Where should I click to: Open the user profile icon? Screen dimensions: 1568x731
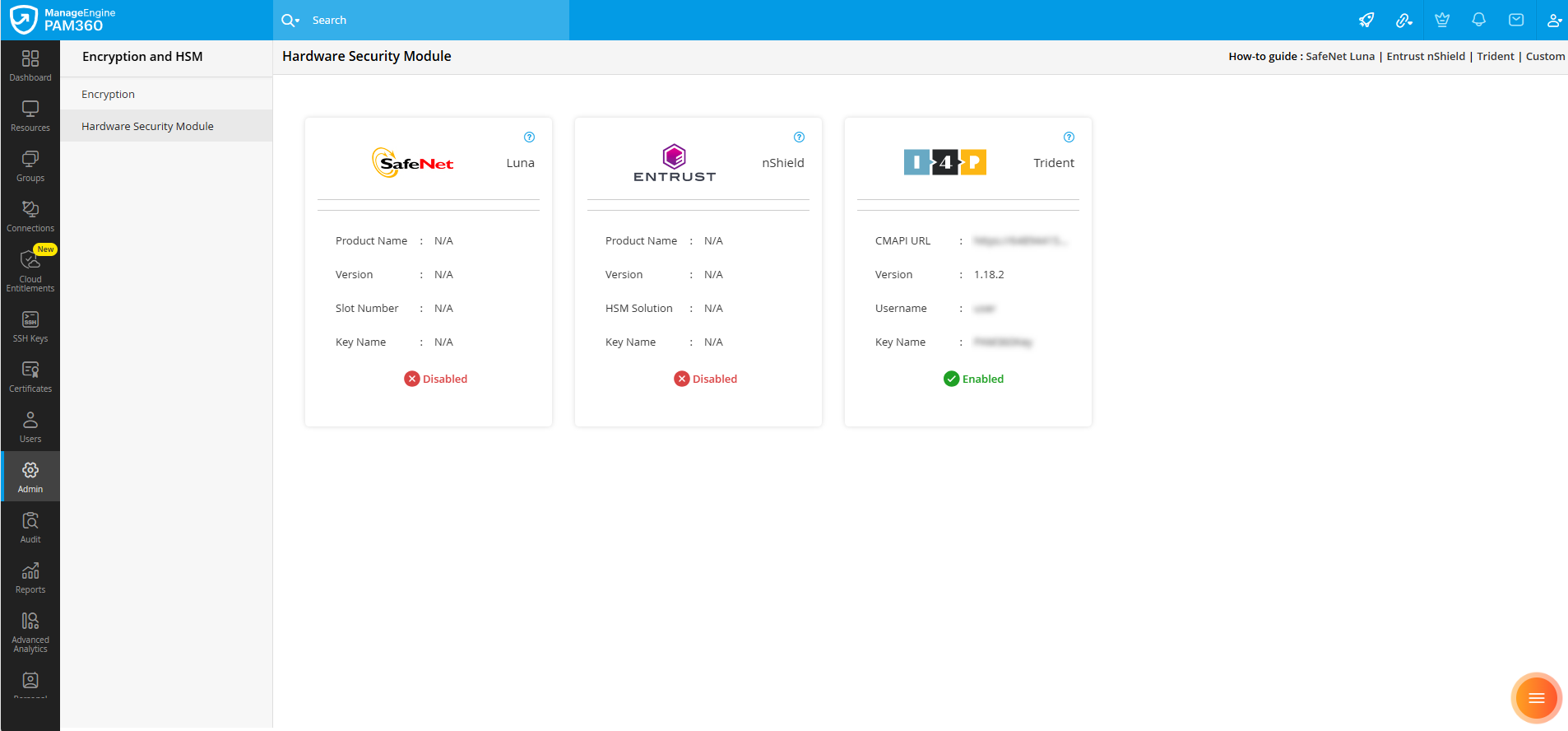1554,20
